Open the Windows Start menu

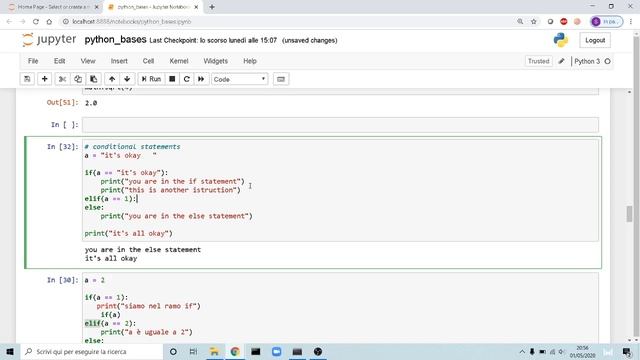click(10, 351)
